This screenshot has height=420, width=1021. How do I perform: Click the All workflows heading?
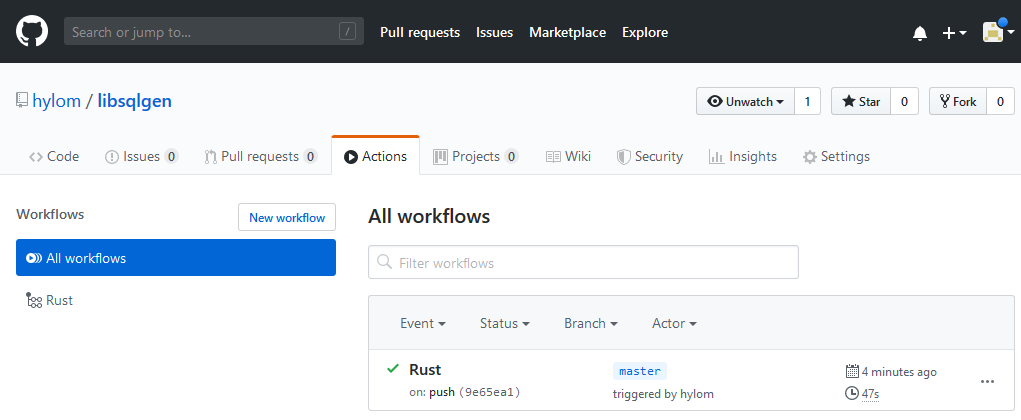[429, 216]
